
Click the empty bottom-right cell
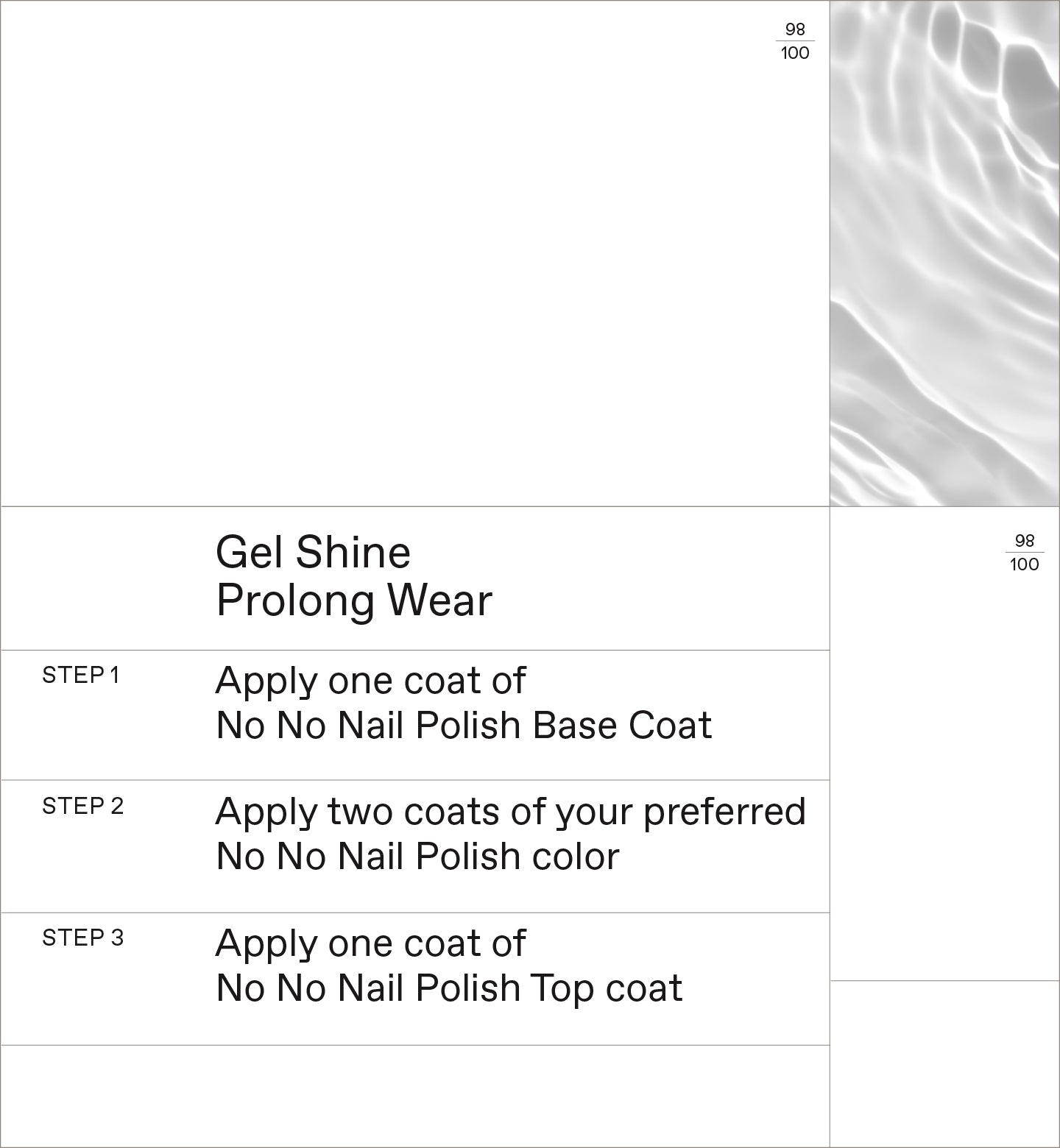[944, 1063]
